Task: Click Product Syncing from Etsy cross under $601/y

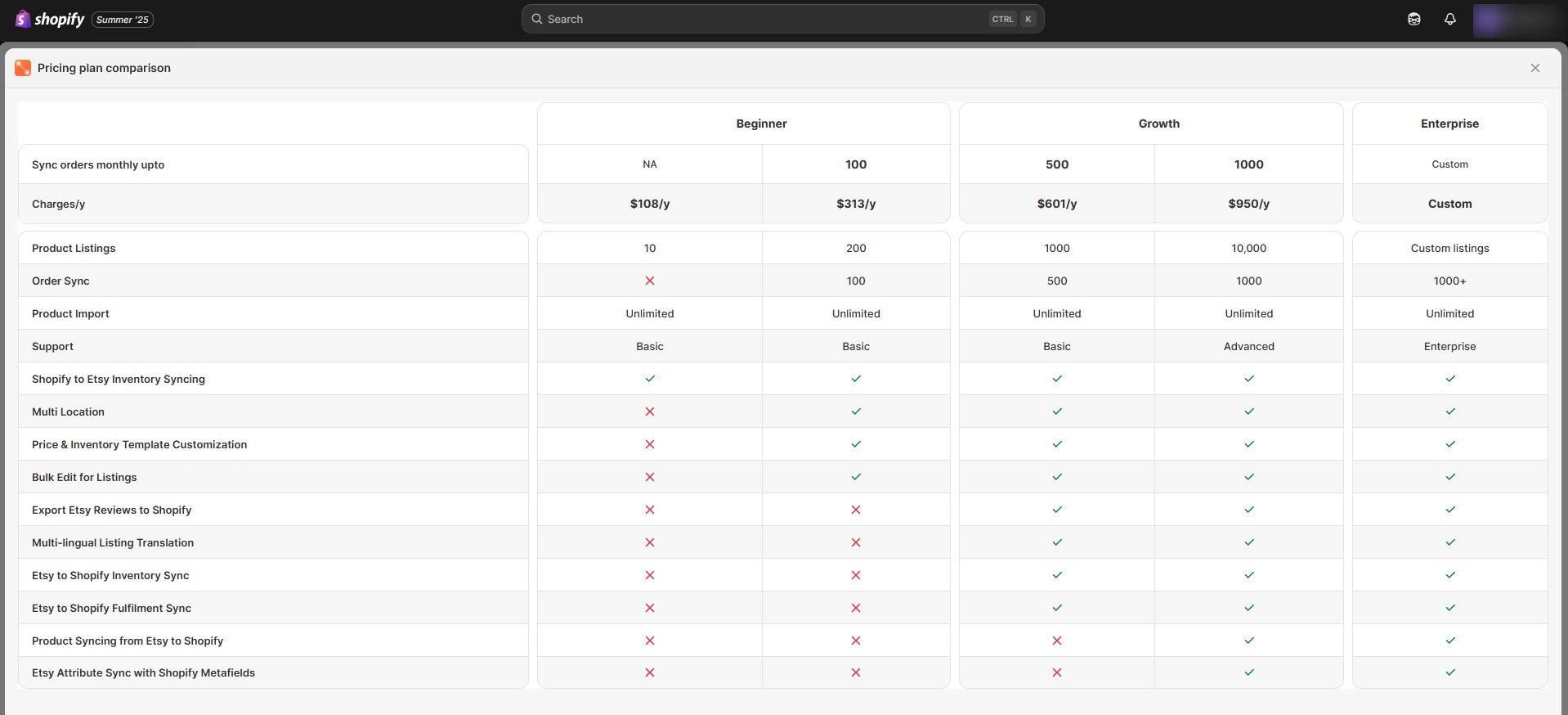Action: (x=1057, y=641)
